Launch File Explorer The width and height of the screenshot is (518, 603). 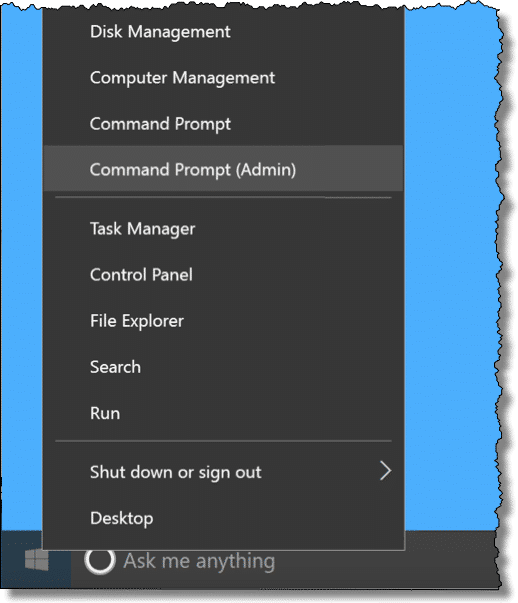[223, 321]
